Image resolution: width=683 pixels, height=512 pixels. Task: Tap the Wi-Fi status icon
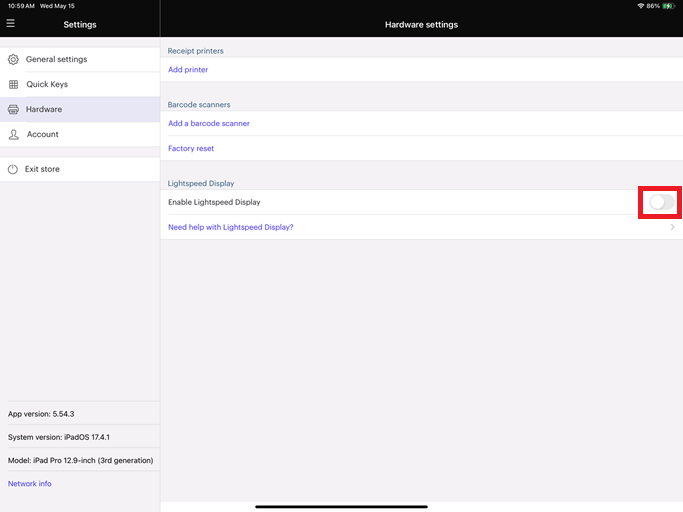pos(640,6)
